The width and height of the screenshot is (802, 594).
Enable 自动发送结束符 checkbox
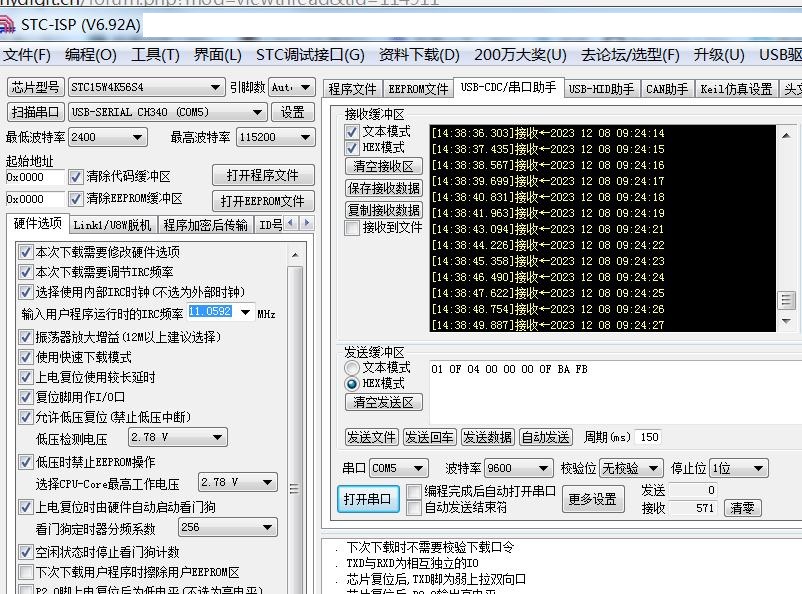(414, 508)
